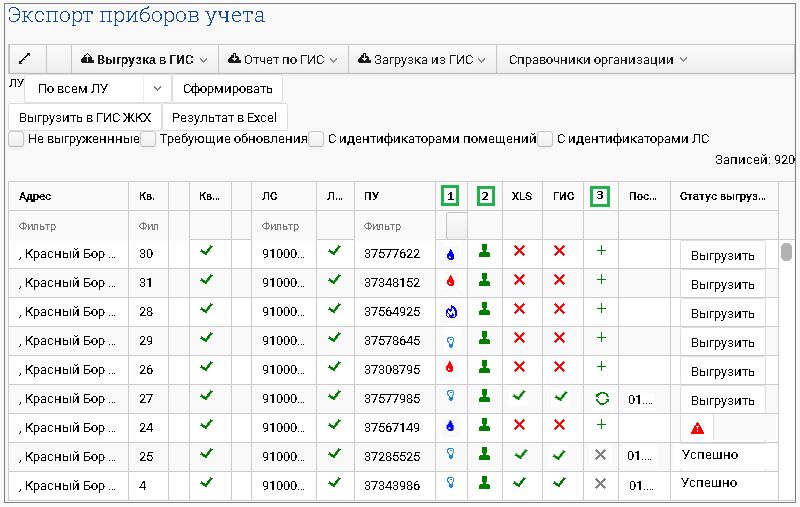The height and width of the screenshot is (507, 800).
Task: Click the refresh icon in PU 37577985 row
Action: tap(600, 398)
